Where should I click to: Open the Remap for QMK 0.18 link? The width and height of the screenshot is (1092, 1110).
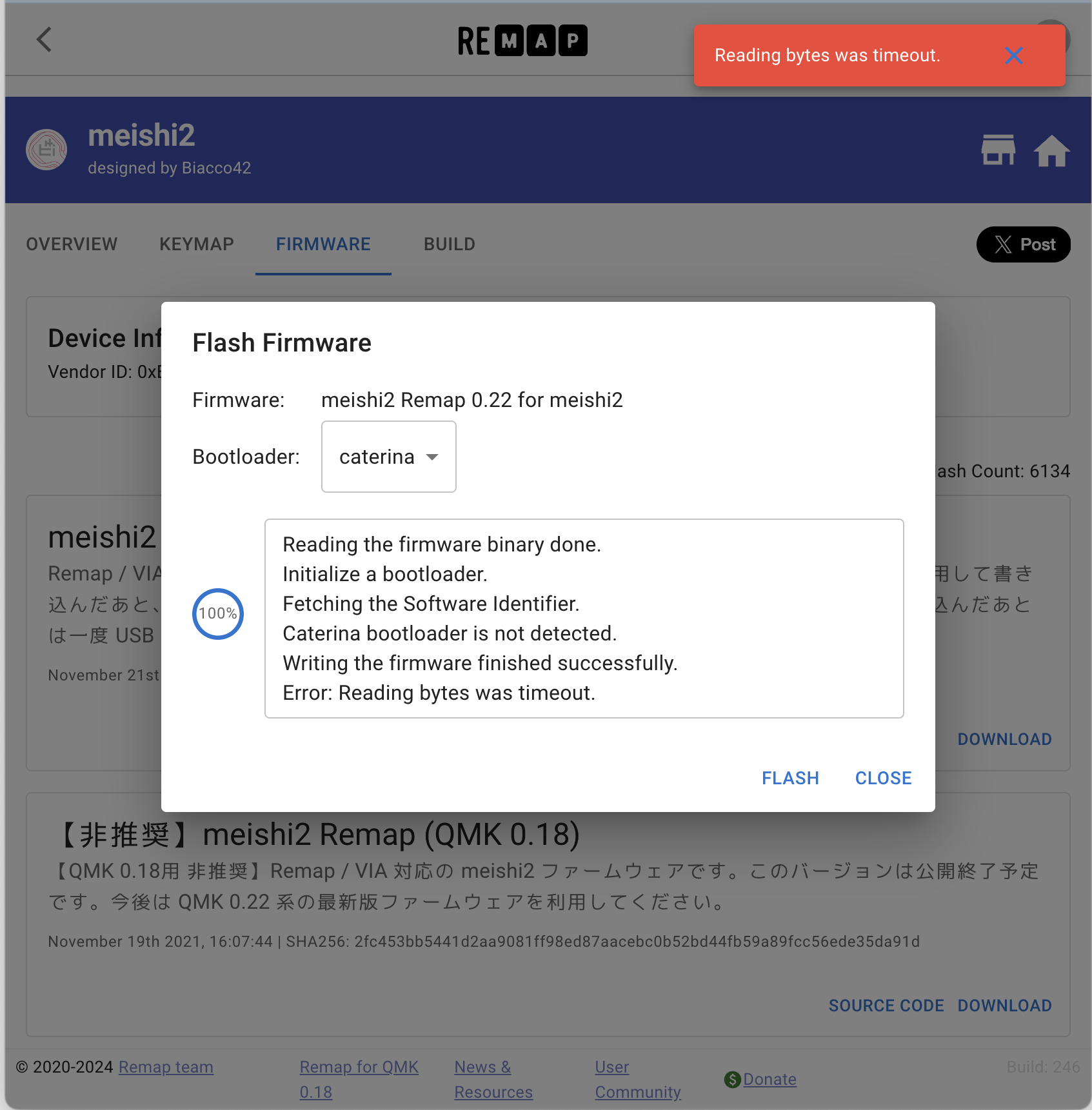(x=359, y=1079)
